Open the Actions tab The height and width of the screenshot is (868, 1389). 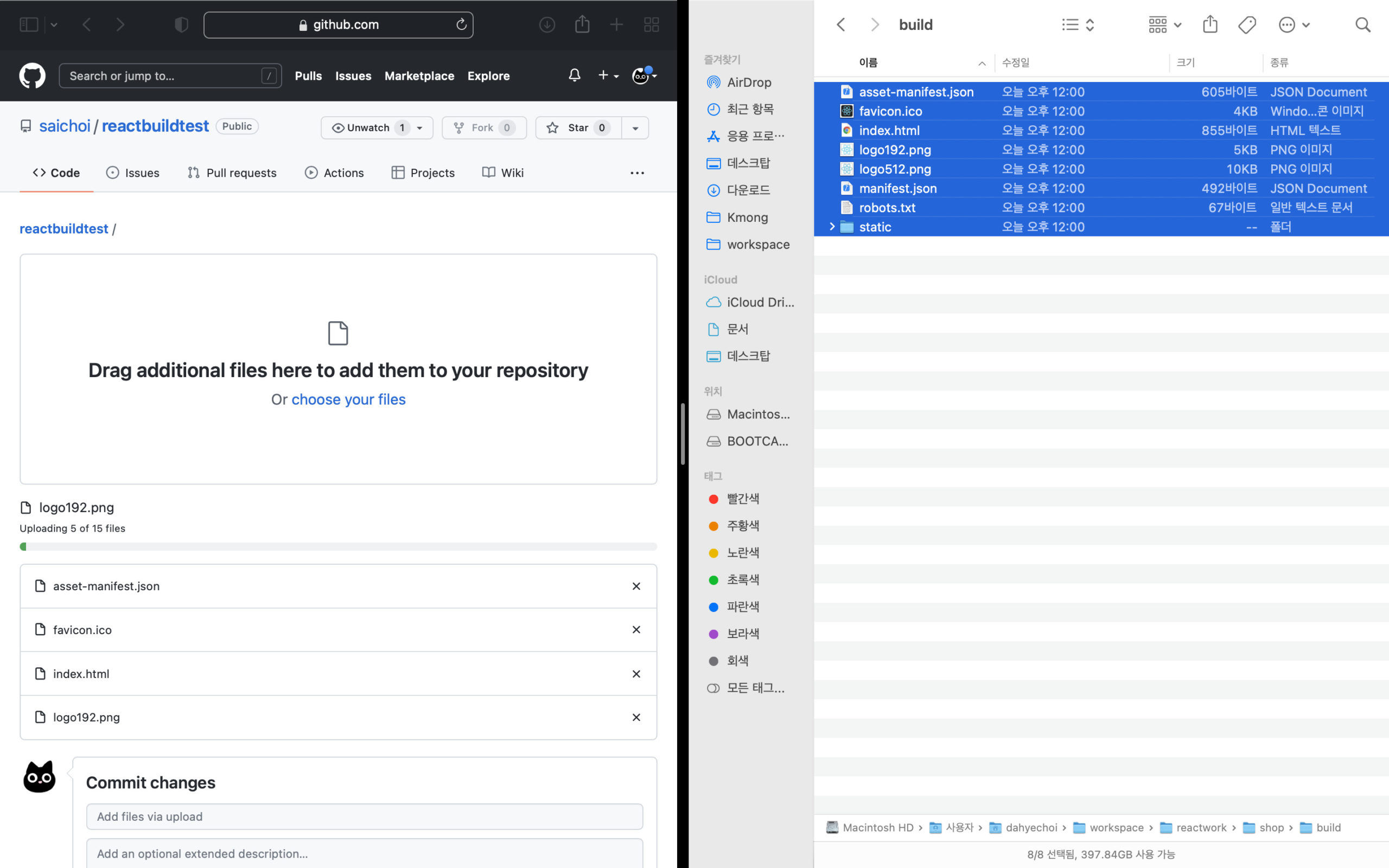coord(334,173)
